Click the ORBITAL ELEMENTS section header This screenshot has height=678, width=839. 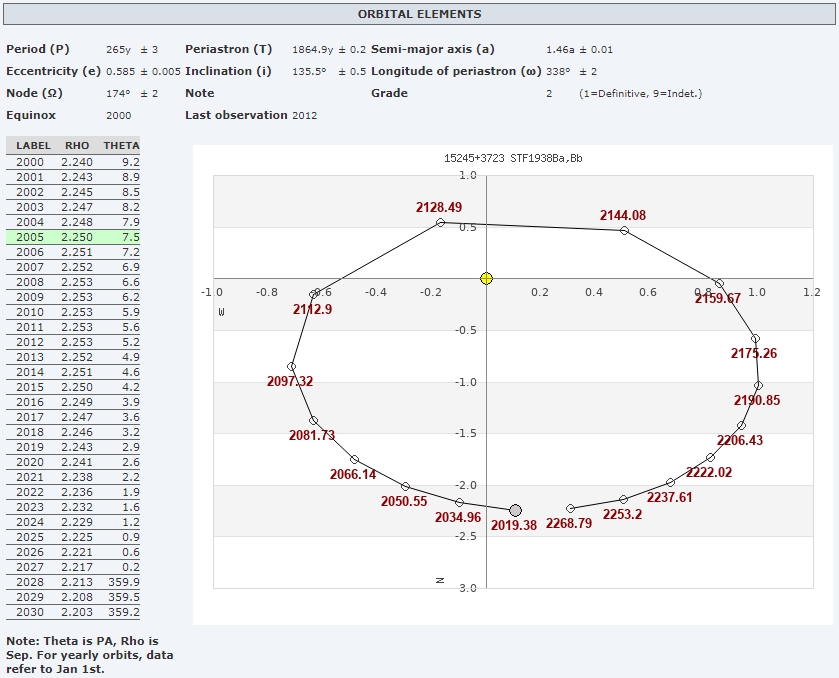click(x=419, y=14)
